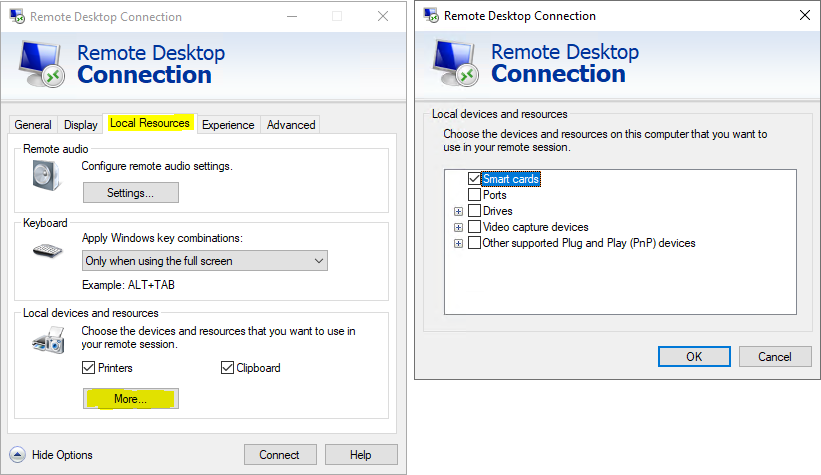The image size is (821, 475).
Task: Click Remote Desktop title bar icon in left window
Action: tap(17, 16)
